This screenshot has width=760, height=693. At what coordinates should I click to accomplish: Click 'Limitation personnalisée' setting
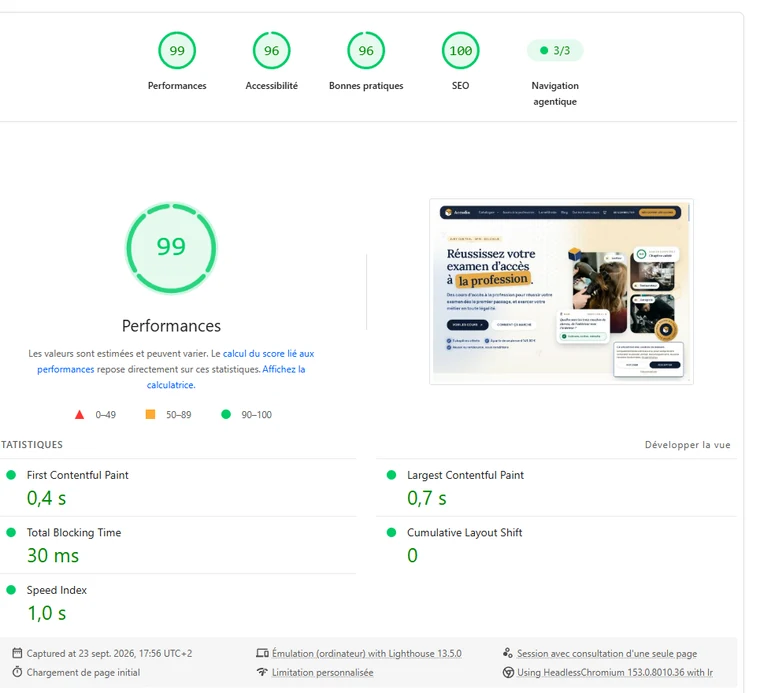tap(322, 673)
